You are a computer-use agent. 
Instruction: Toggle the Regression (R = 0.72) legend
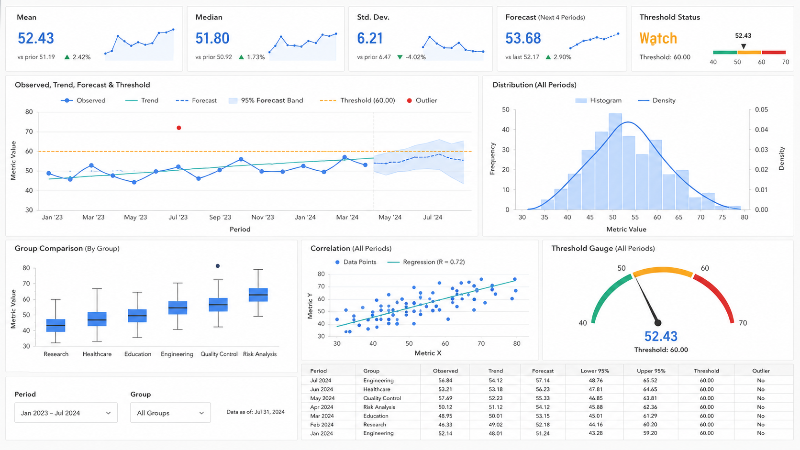[x=427, y=262]
